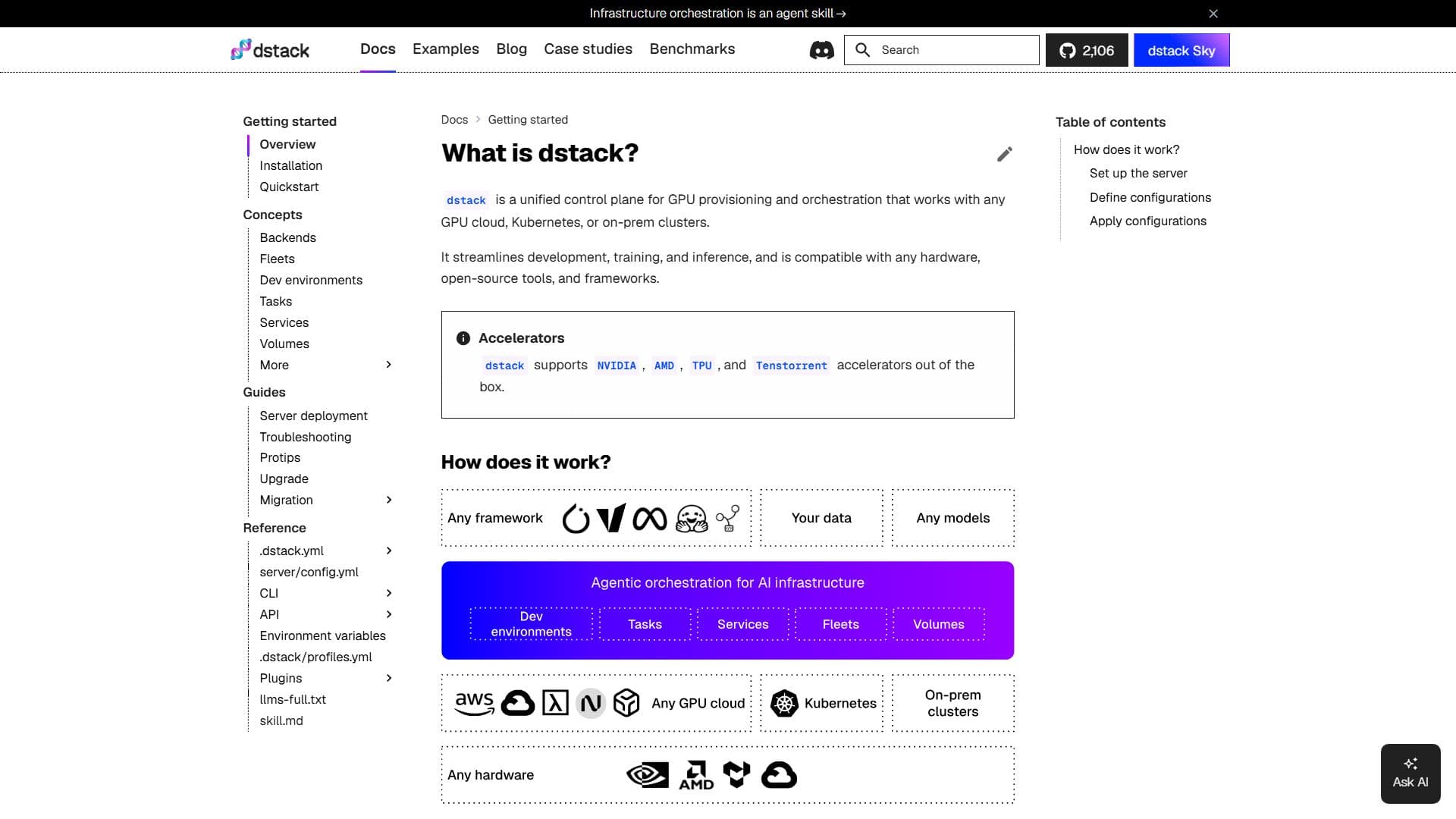Open the Discord community icon
Viewport: 1456px width, 819px height.
822,50
